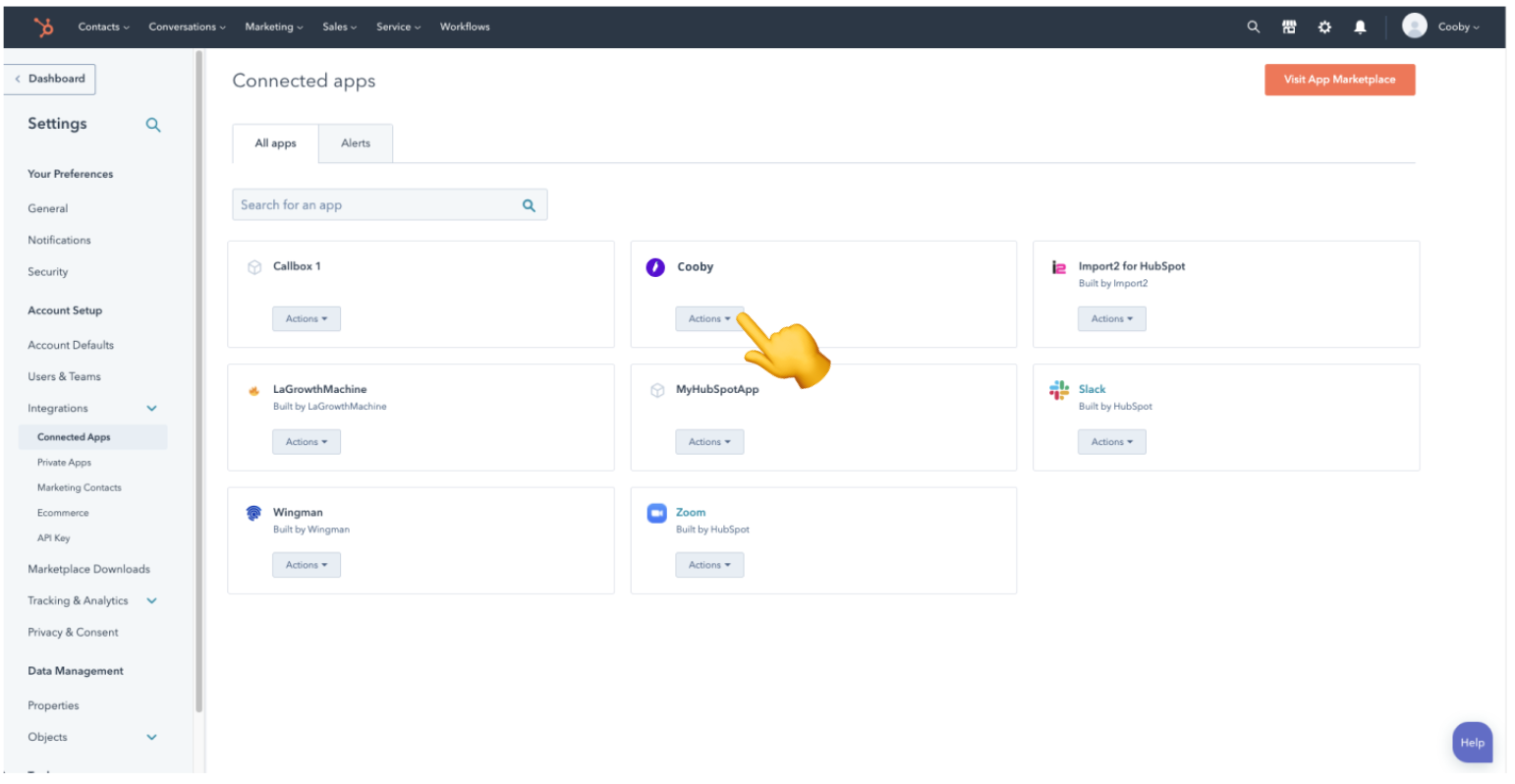
Task: Open Actions dropdown for Import2 for HubSpot
Action: click(1112, 318)
